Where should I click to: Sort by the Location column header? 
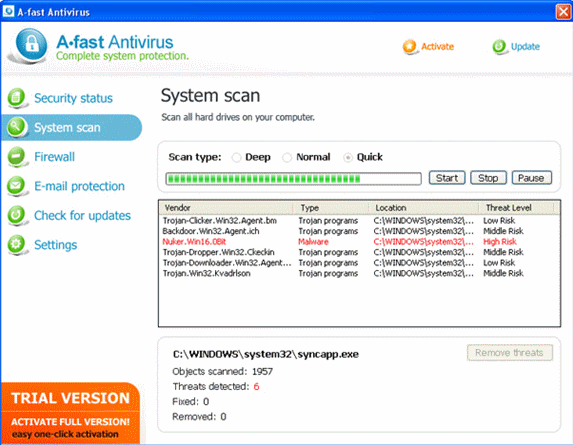point(424,208)
